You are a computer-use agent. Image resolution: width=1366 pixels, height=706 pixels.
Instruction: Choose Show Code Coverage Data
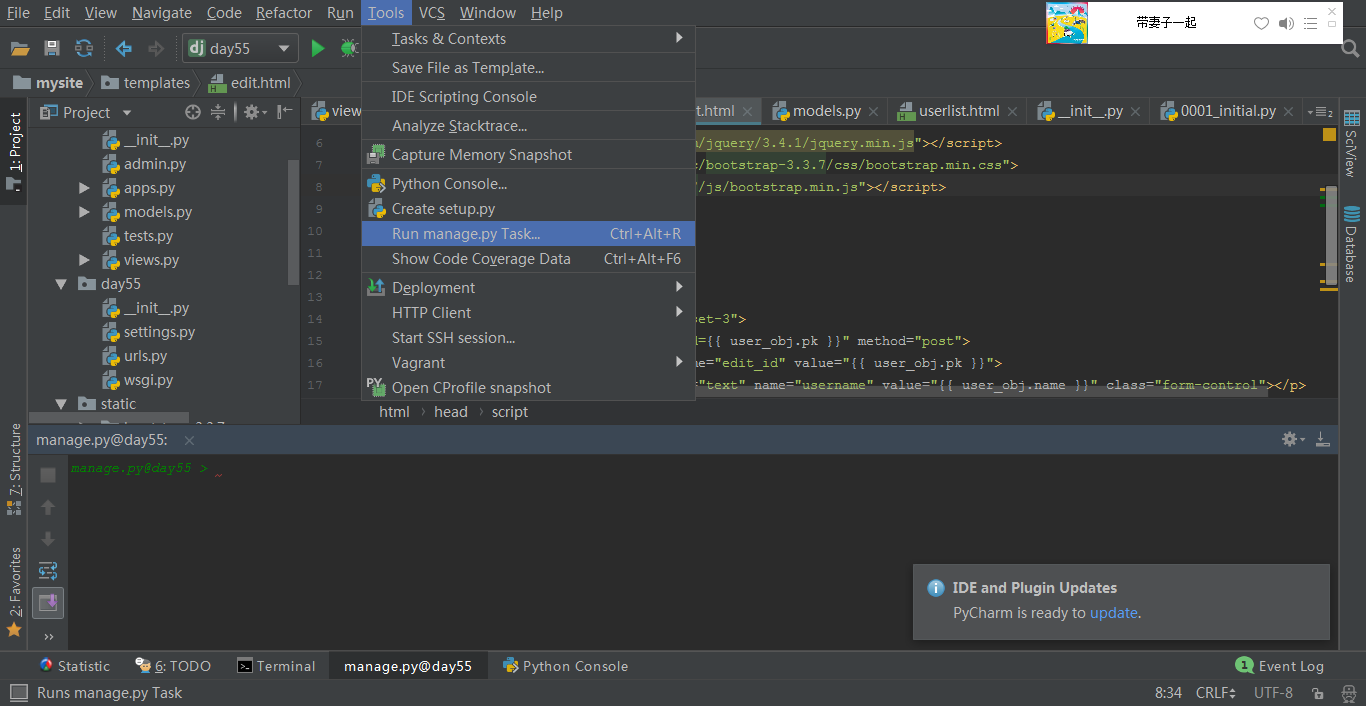point(528,259)
